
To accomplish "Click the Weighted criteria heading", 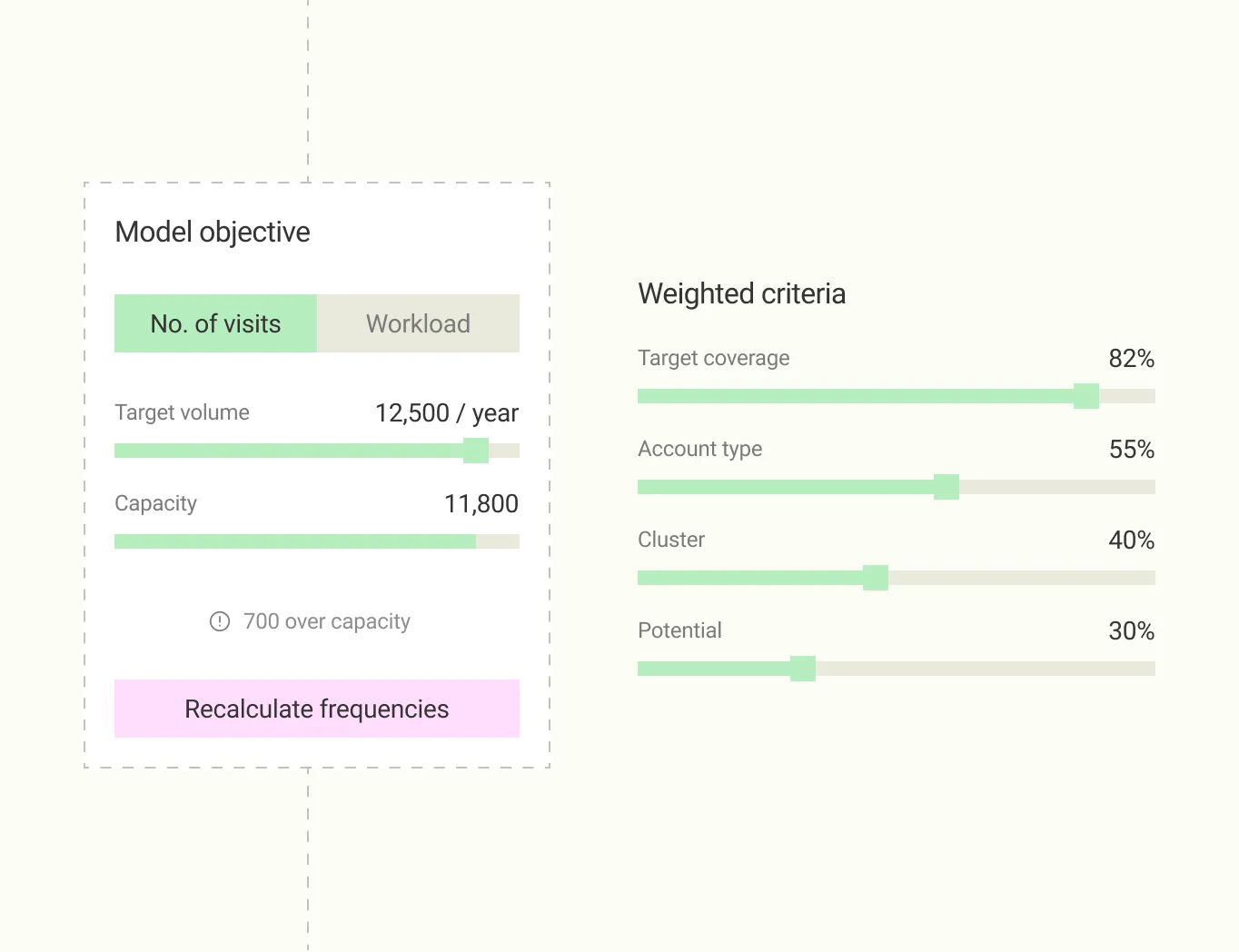I will pos(742,293).
